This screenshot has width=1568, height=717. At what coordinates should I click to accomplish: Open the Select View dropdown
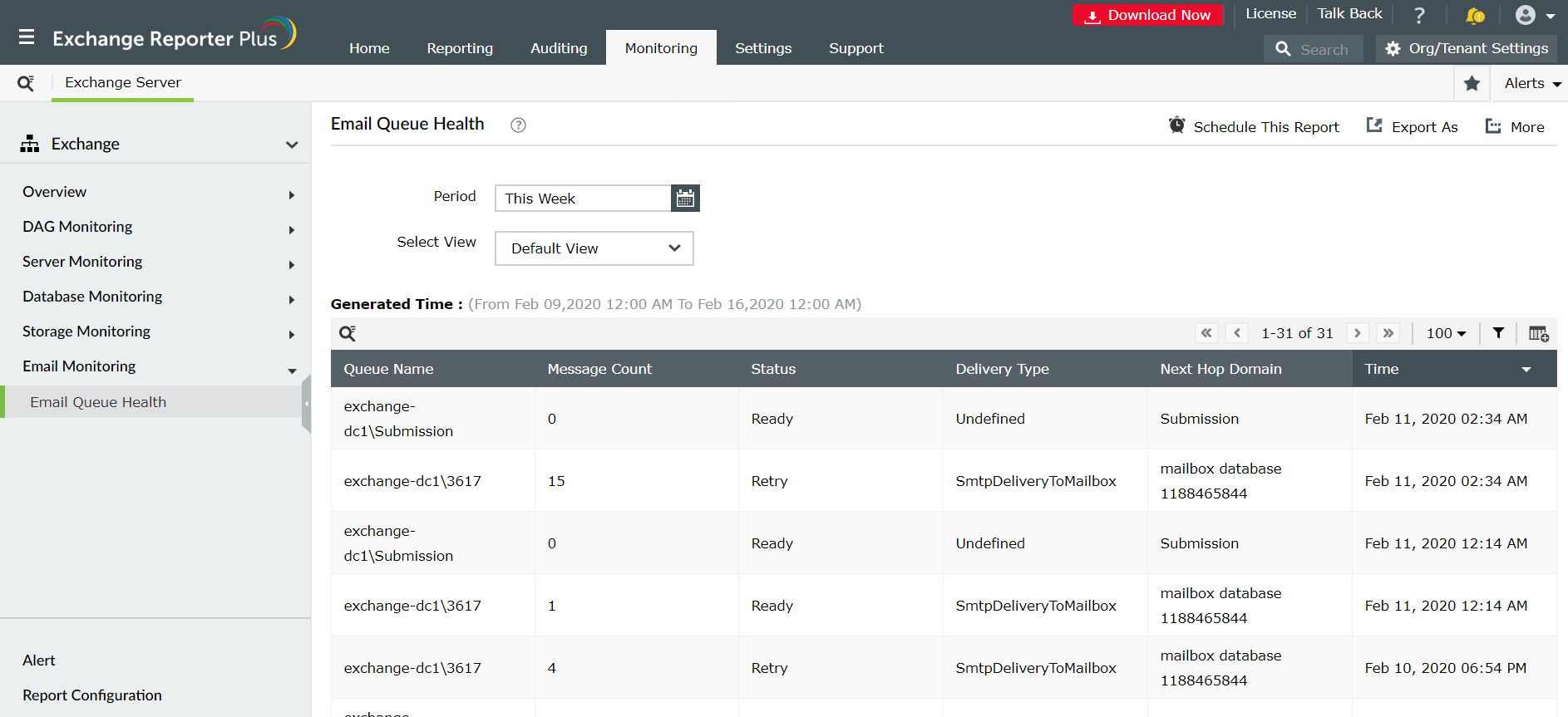pos(594,248)
